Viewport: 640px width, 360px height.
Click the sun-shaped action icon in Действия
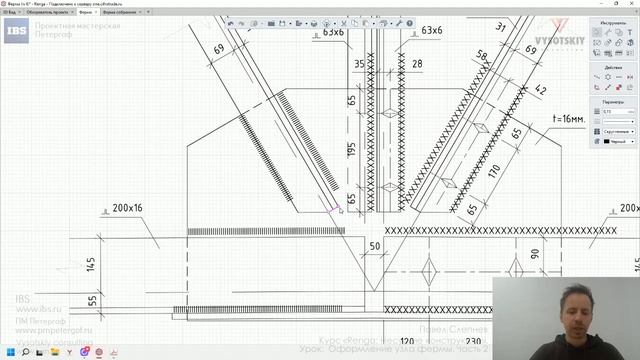608,77
